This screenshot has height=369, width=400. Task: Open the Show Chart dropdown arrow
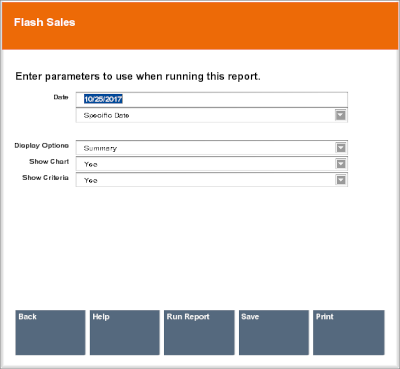pos(341,164)
